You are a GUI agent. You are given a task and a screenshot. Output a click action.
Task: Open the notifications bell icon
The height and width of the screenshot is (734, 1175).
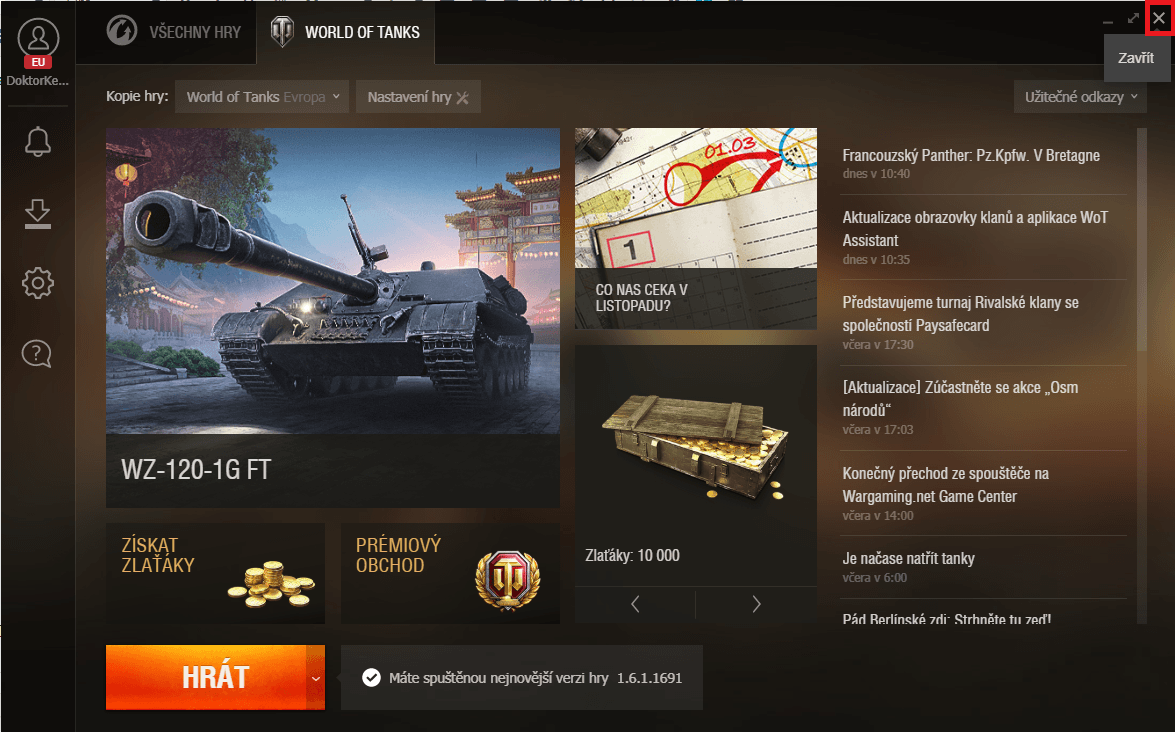37,142
